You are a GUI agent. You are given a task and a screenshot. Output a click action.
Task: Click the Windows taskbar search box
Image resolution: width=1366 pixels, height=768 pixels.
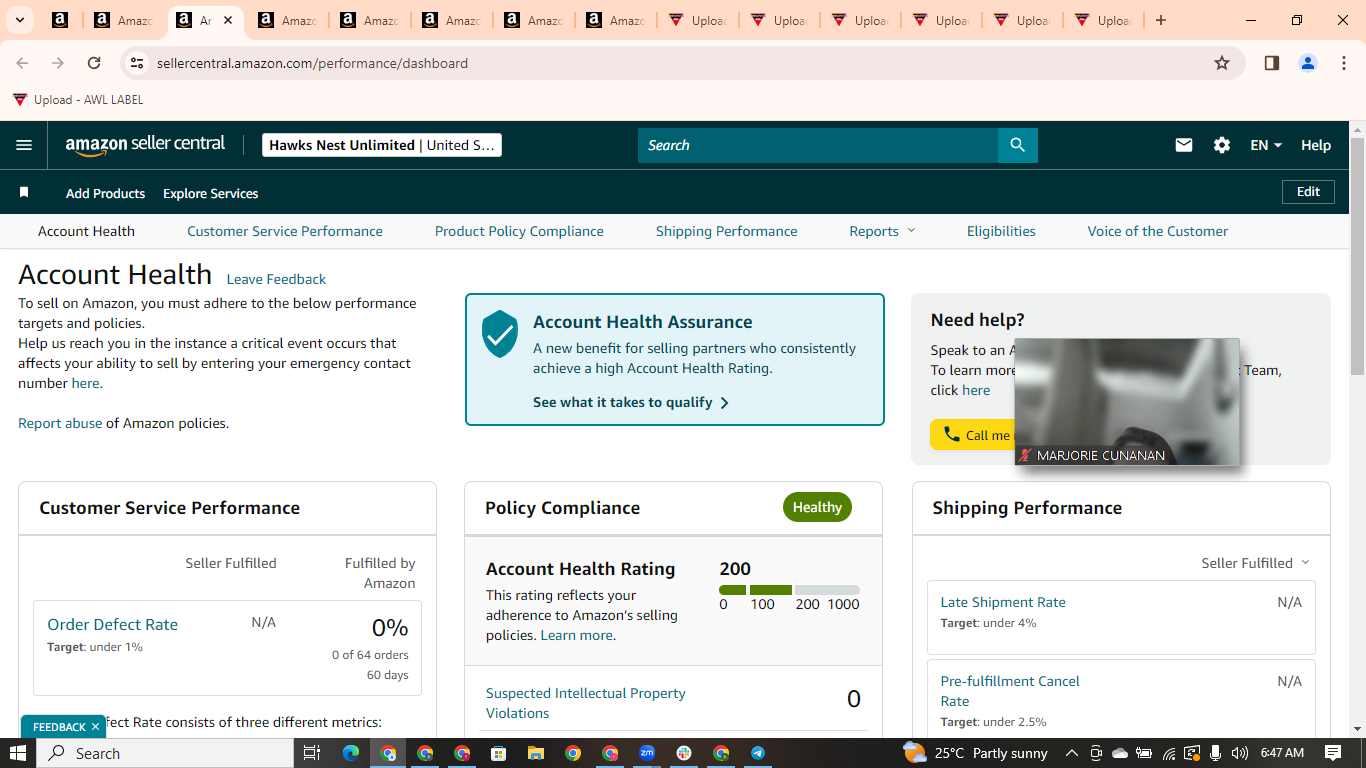click(x=165, y=753)
